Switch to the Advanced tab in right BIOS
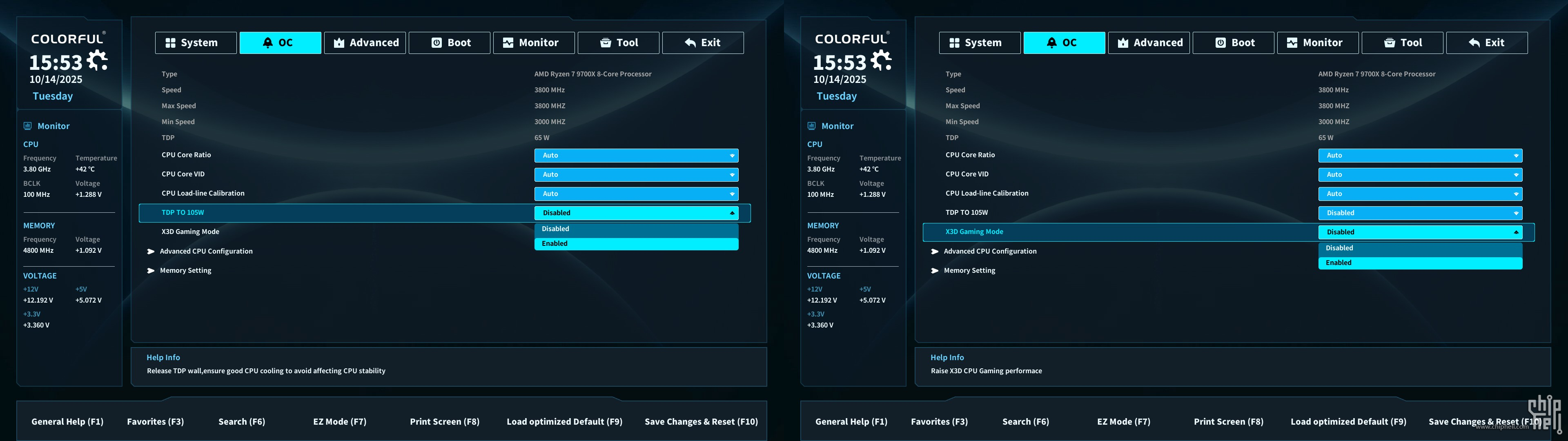 (x=1149, y=42)
